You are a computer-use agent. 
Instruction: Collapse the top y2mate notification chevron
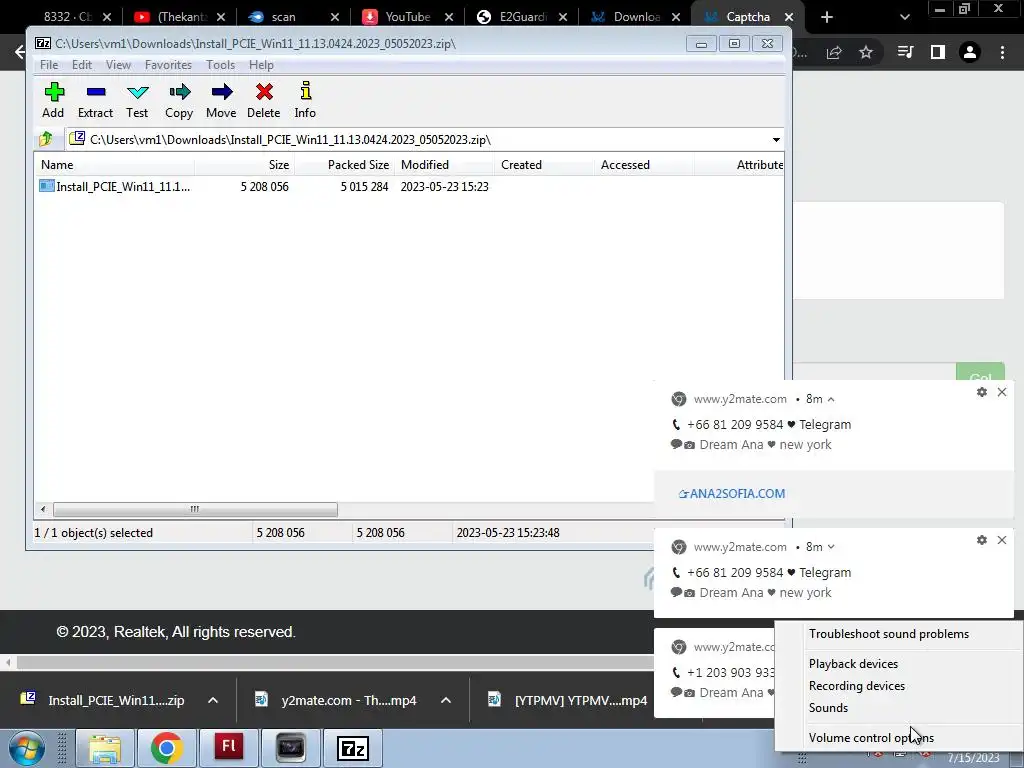click(831, 399)
